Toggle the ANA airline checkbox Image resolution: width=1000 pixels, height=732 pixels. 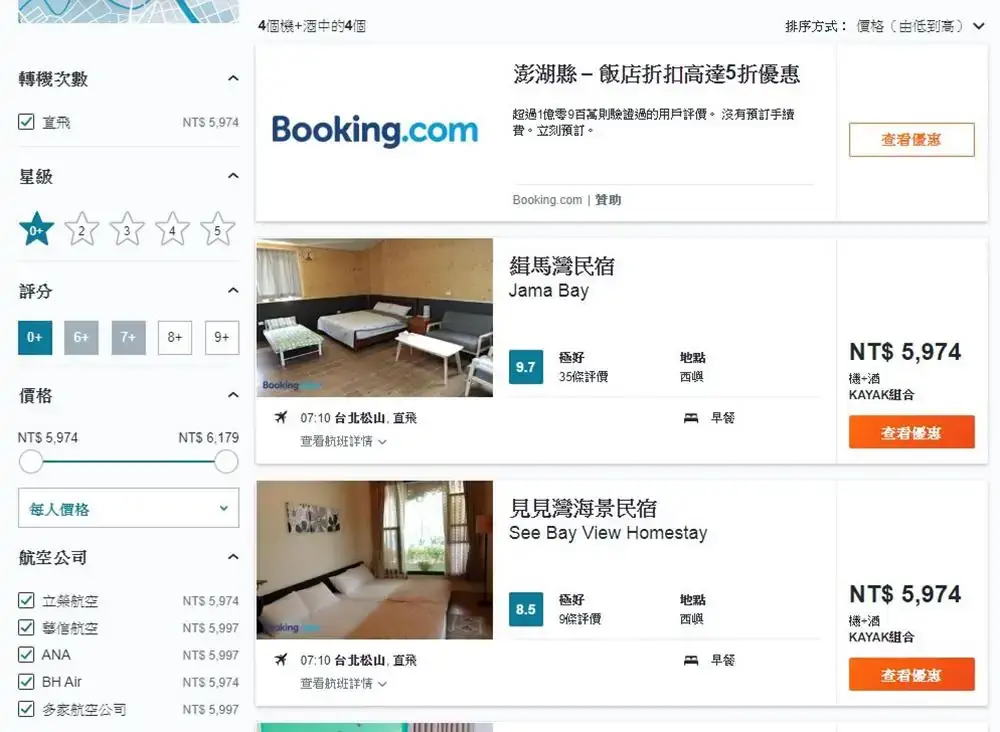coord(27,655)
